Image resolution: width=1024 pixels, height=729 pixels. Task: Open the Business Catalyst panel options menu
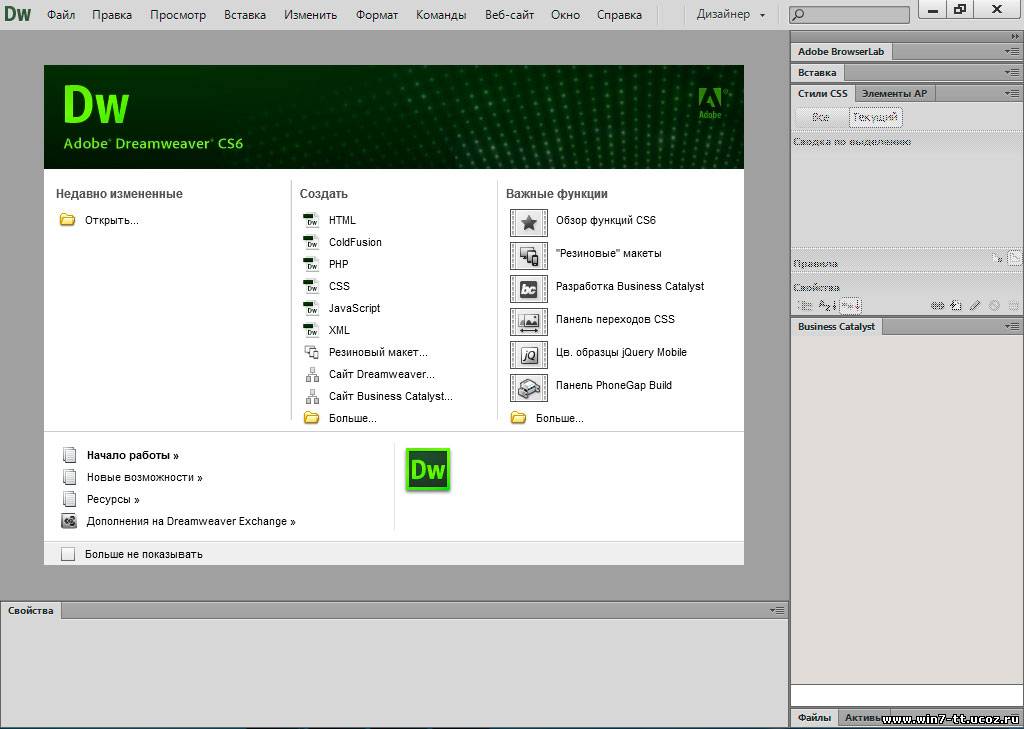click(x=1012, y=326)
